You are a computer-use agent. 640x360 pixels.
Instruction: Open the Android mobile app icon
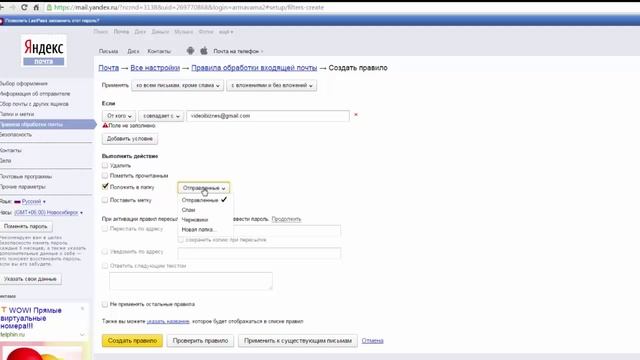click(x=190, y=51)
